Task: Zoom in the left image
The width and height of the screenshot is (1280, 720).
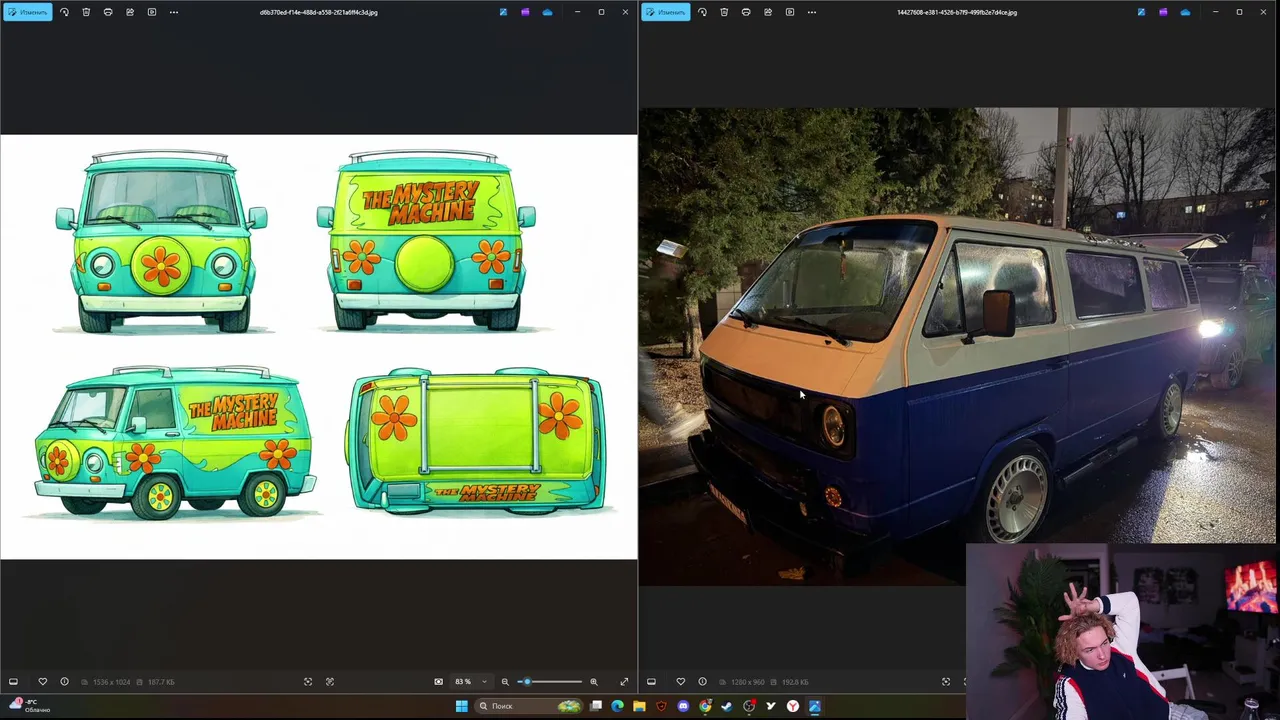Action: click(594, 682)
